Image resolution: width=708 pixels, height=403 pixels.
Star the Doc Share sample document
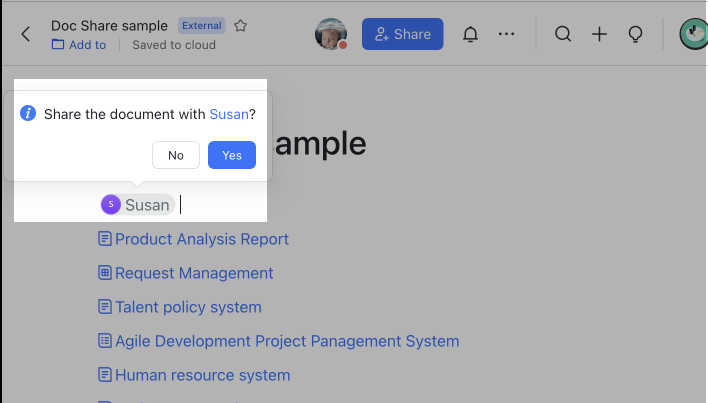click(241, 25)
